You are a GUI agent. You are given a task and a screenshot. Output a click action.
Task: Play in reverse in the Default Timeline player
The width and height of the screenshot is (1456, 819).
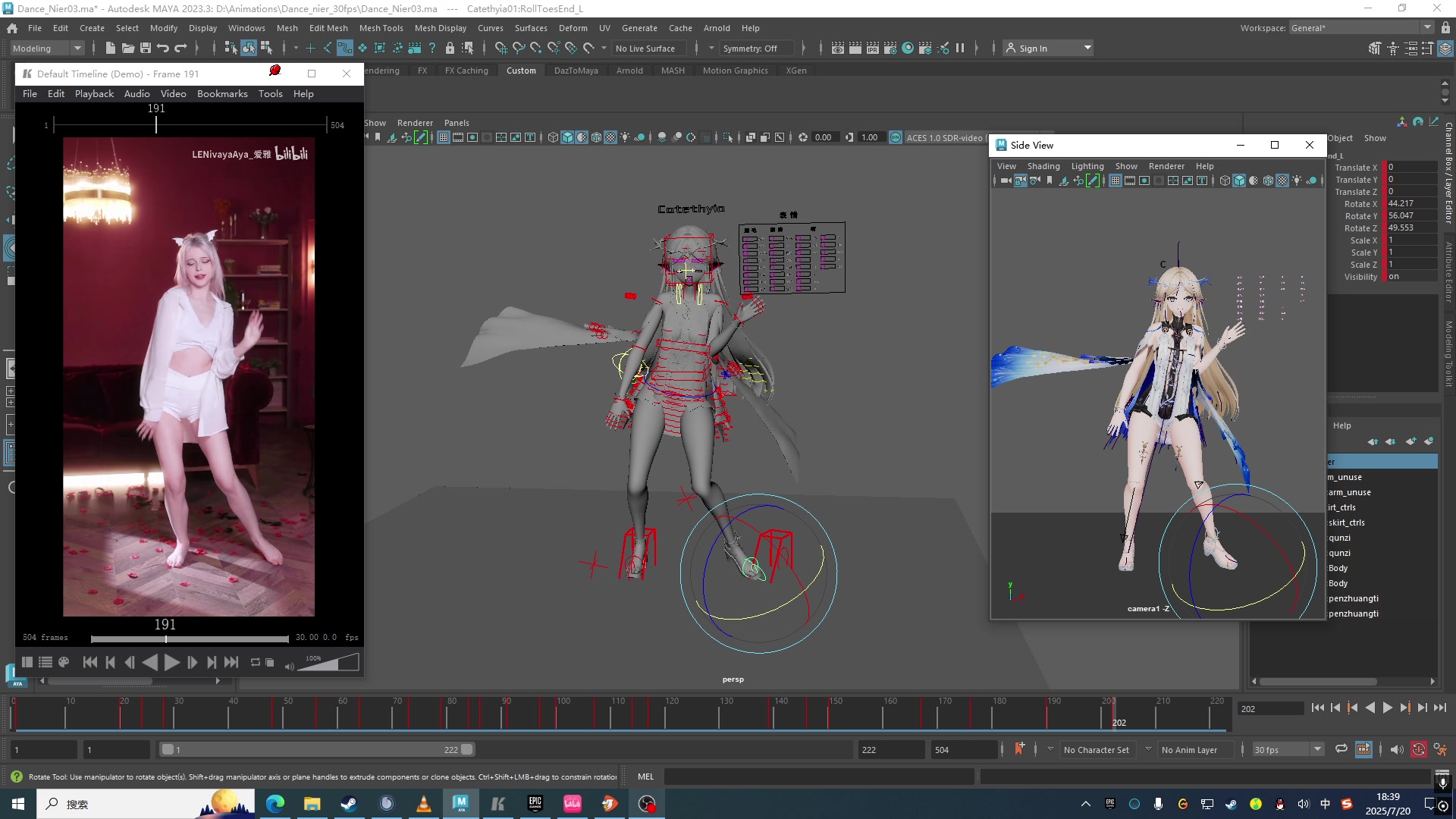point(150,662)
